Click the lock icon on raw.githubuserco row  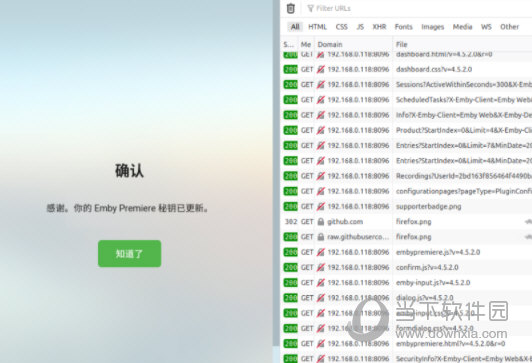[321, 237]
